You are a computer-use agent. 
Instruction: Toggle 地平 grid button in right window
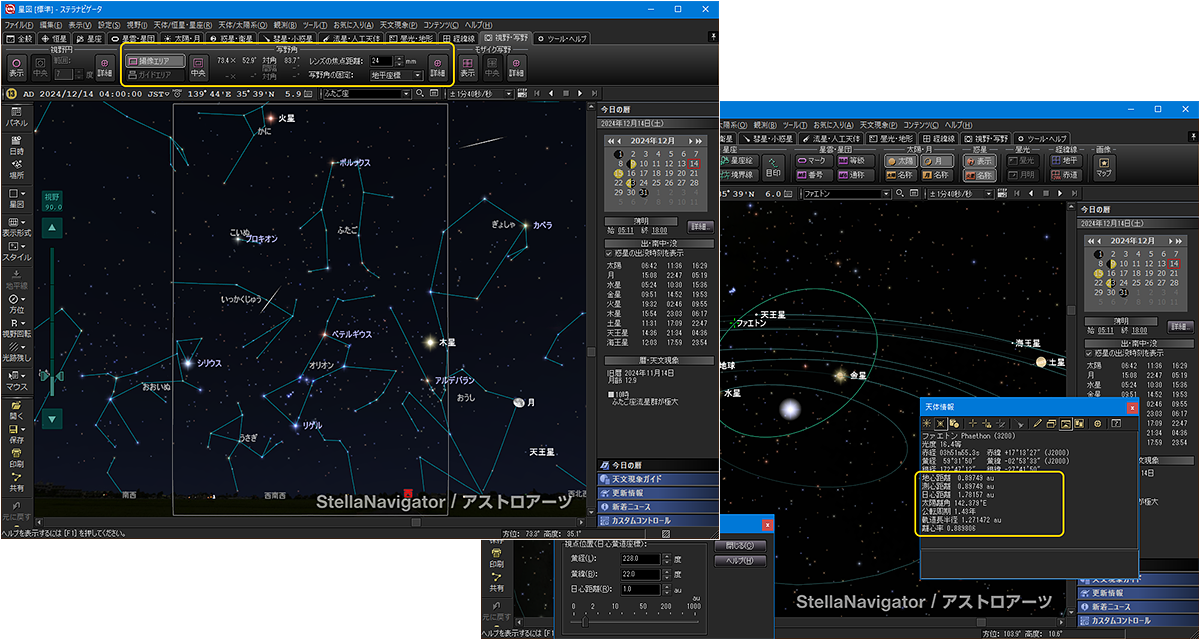point(1064,160)
